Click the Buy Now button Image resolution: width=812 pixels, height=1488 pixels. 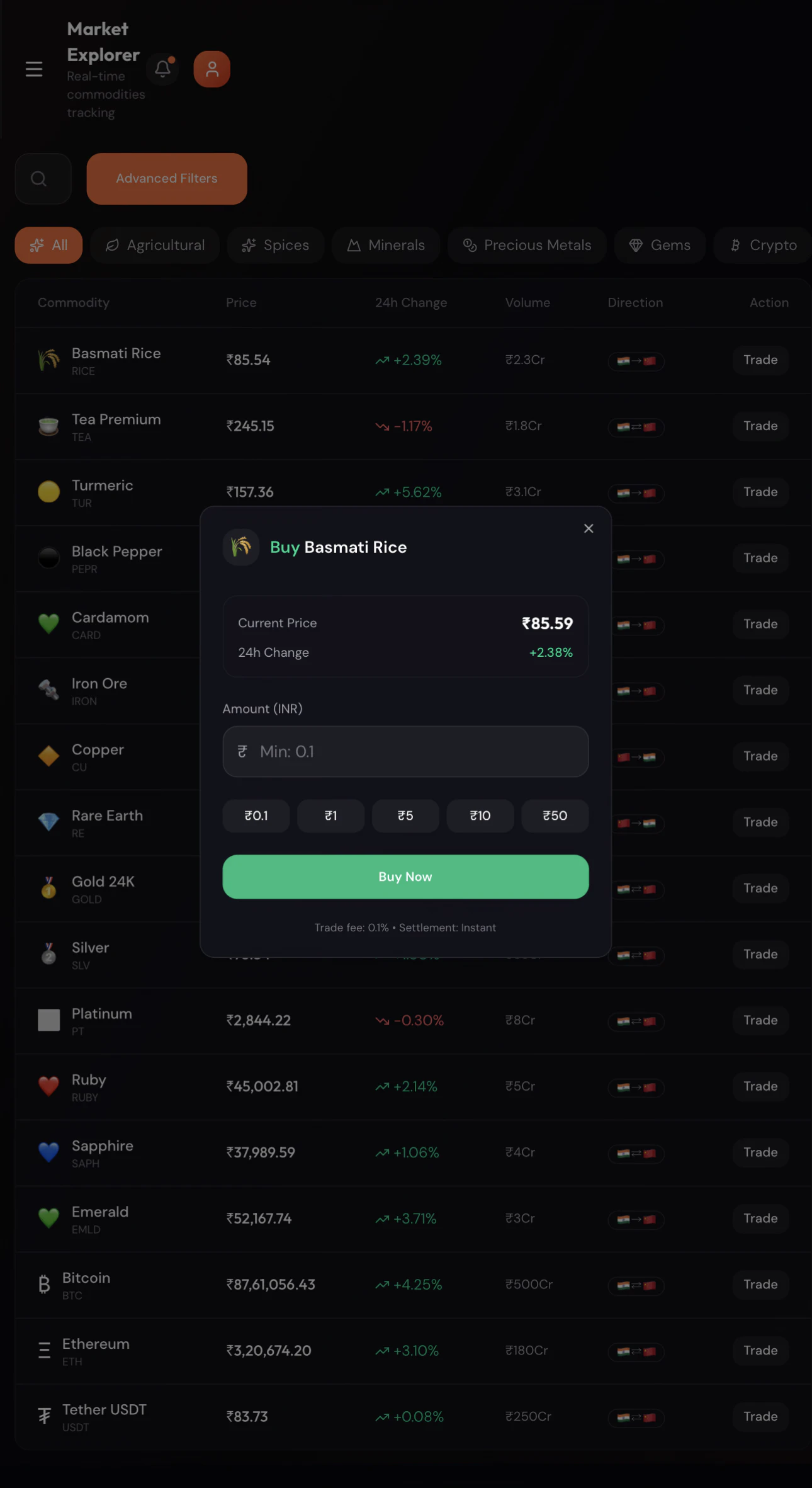tap(405, 877)
